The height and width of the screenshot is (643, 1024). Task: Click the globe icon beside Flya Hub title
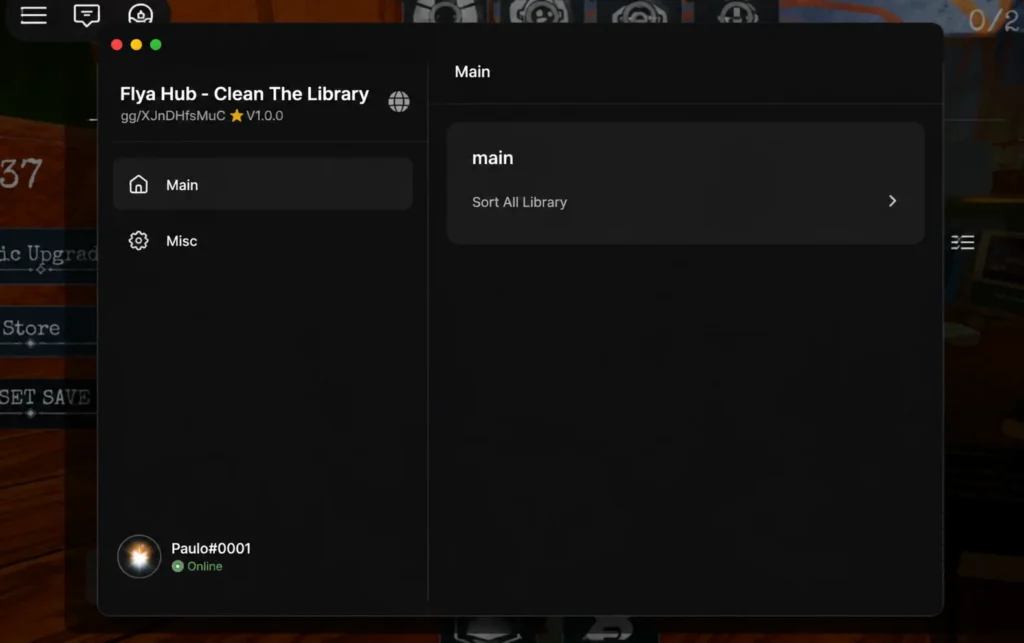[399, 101]
